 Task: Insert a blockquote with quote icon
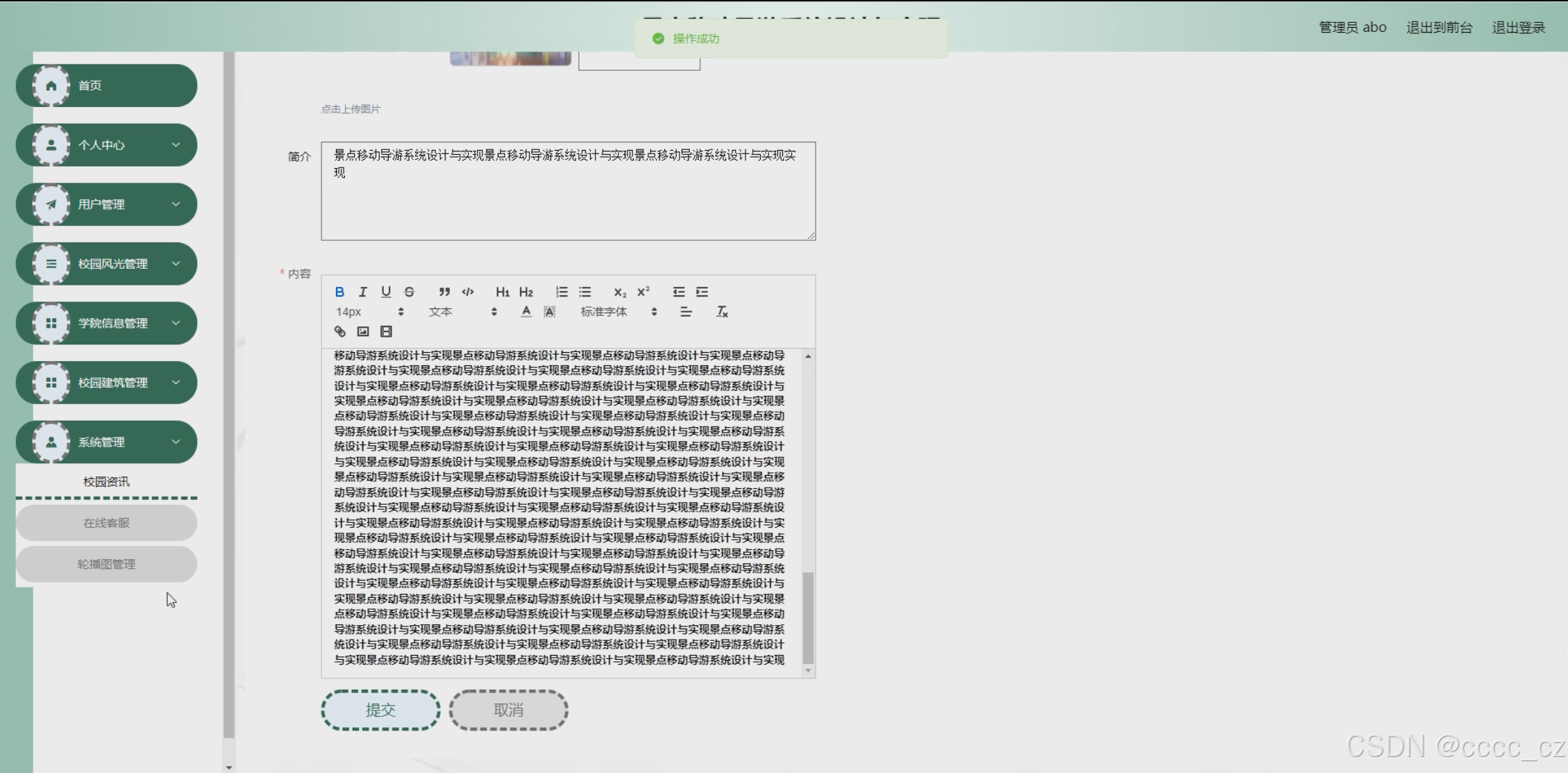point(444,292)
